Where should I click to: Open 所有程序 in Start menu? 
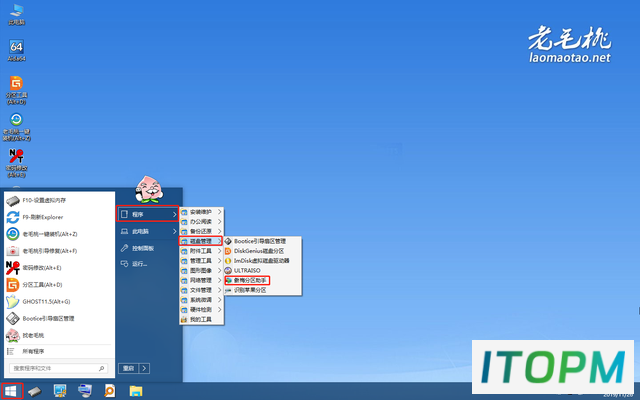(x=59, y=351)
